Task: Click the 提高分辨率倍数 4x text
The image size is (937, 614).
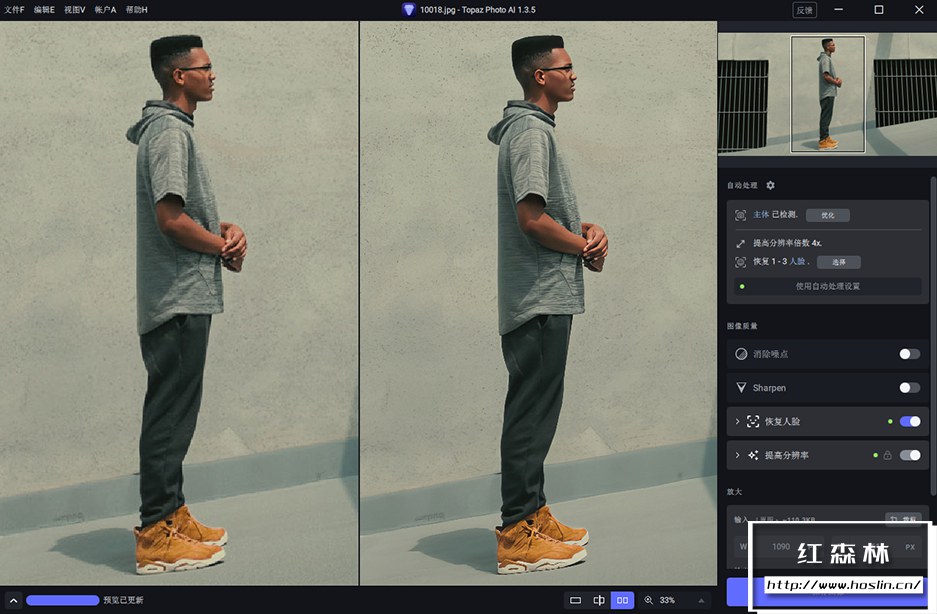Action: pos(788,243)
